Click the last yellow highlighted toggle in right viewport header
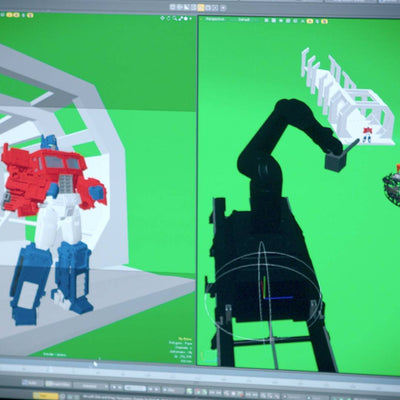This screenshot has height=400, width=400. [324, 21]
